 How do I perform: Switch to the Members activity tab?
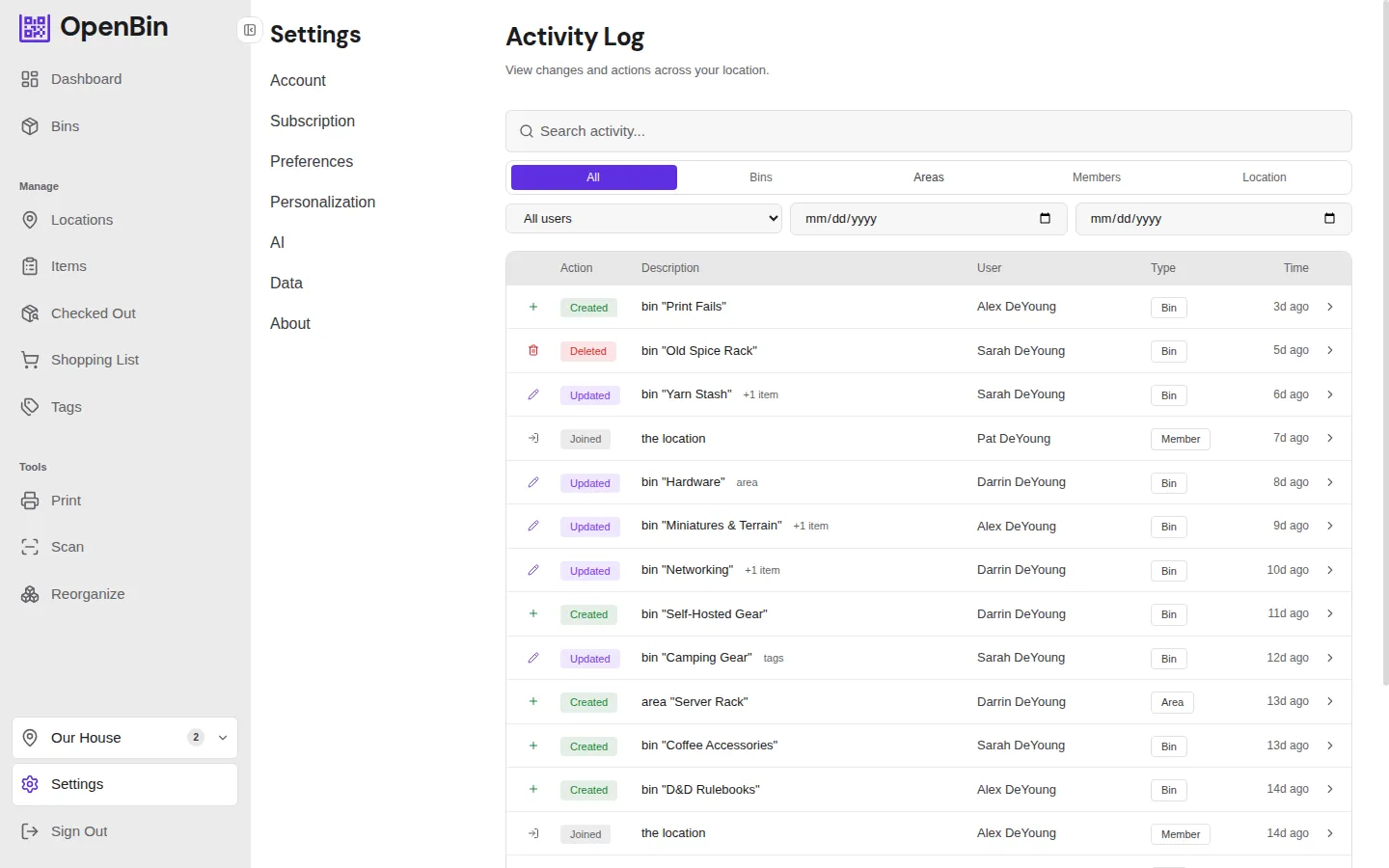(x=1097, y=177)
